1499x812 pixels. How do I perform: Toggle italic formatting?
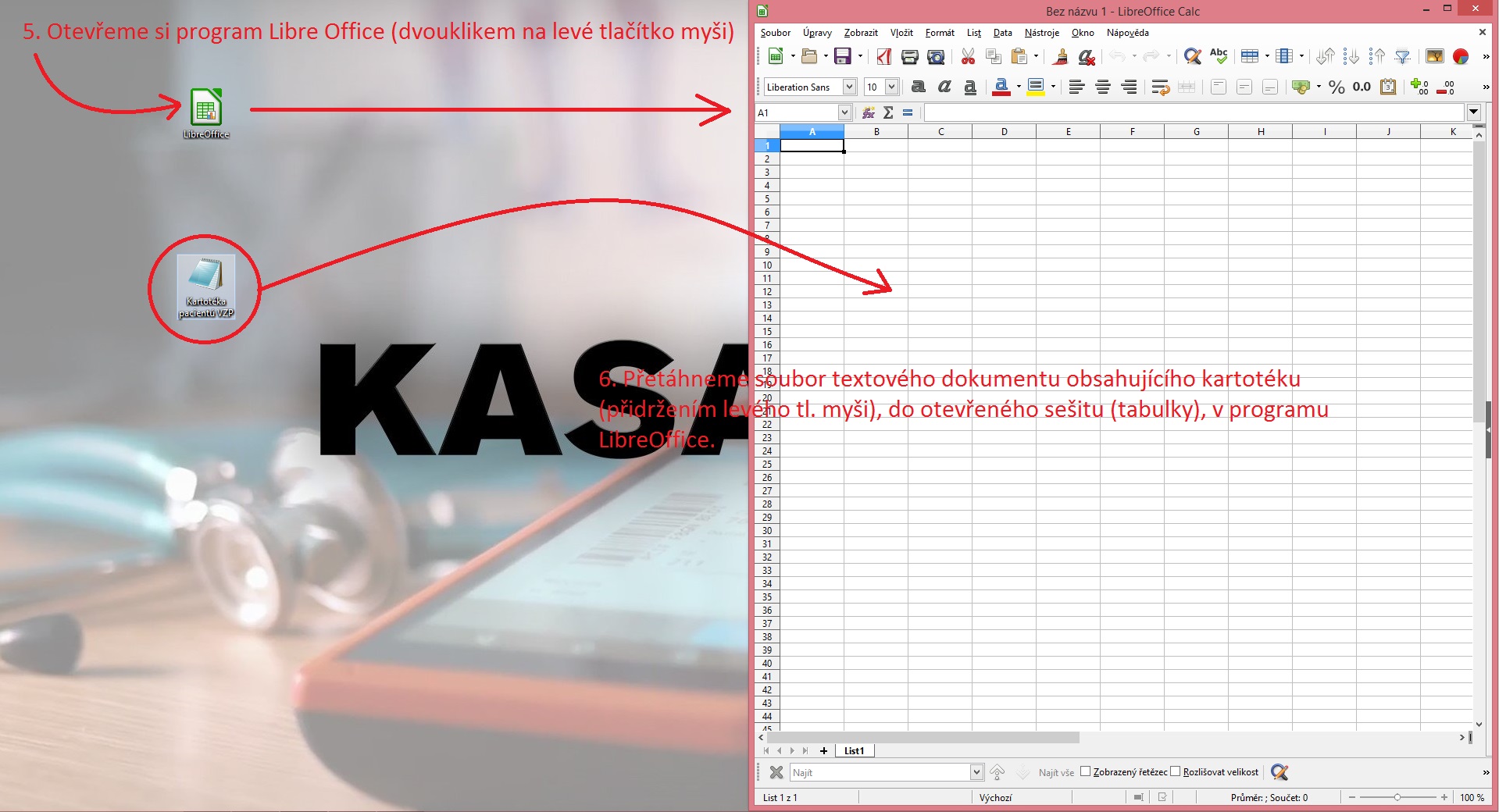[x=944, y=87]
